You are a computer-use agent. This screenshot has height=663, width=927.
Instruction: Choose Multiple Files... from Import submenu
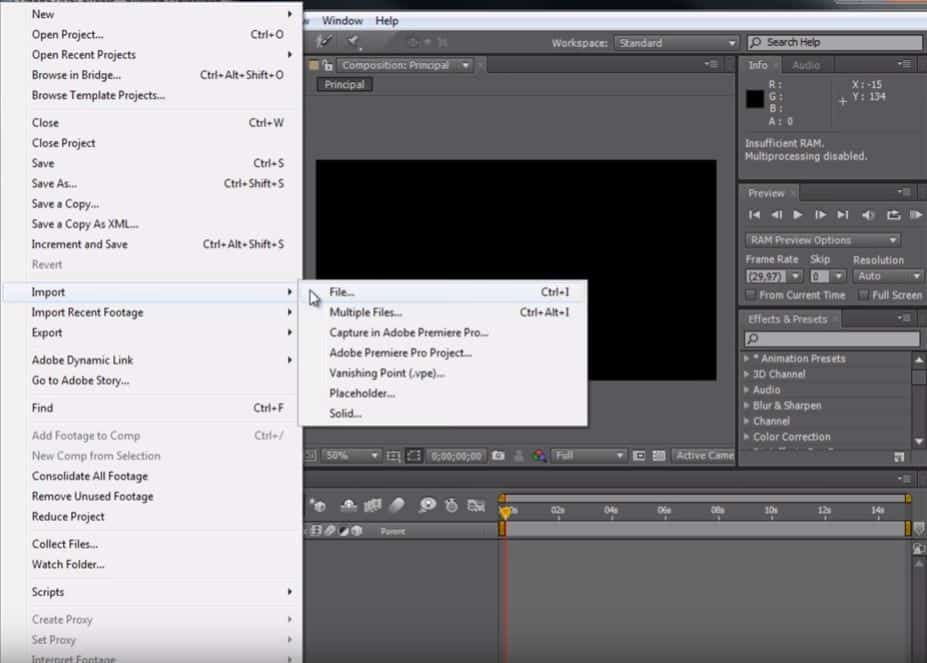click(443, 312)
